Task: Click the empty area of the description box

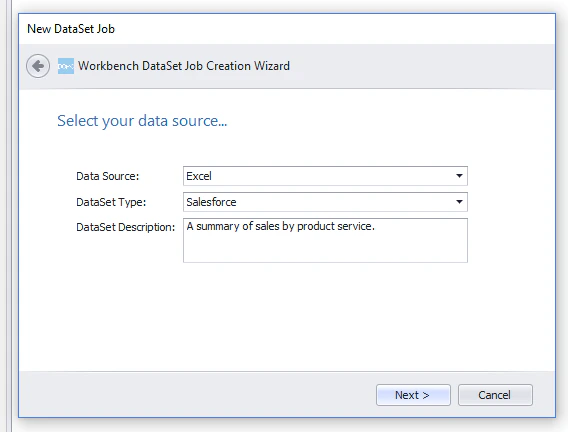Action: pyautogui.click(x=325, y=249)
